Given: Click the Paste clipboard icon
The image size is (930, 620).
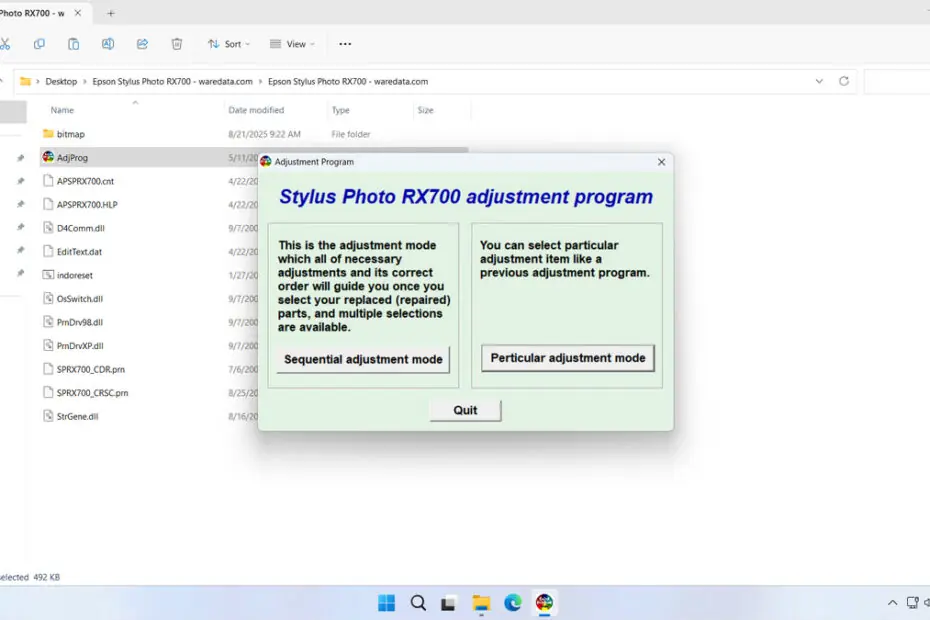Looking at the screenshot, I should 74,44.
